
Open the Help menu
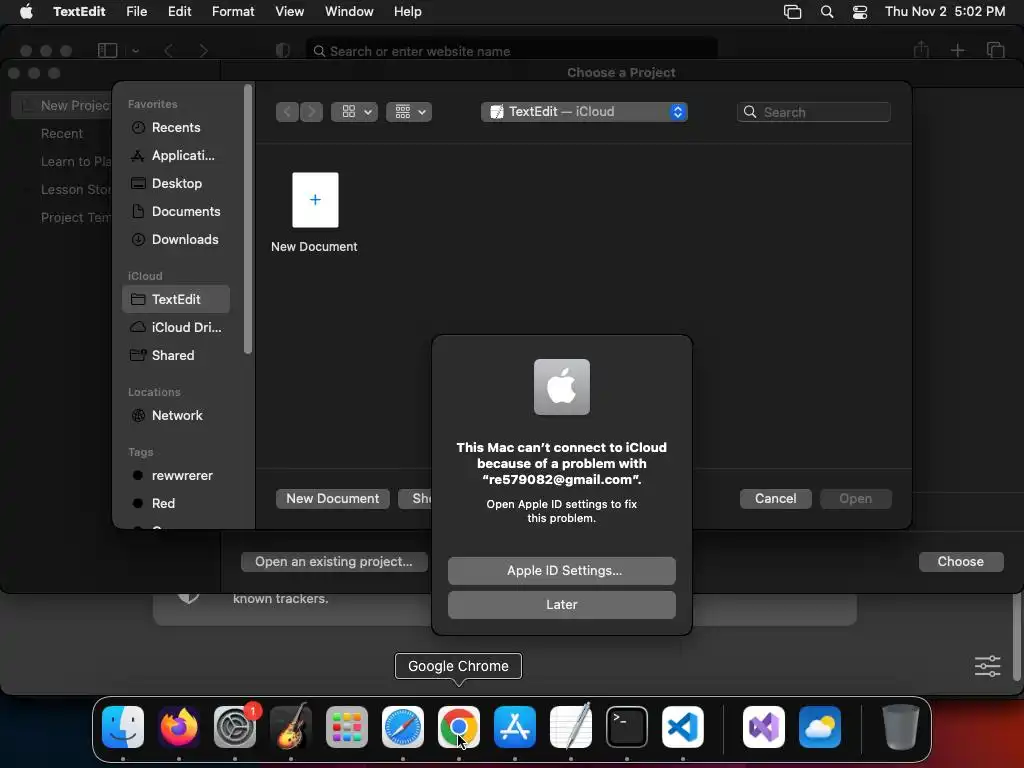coord(408,12)
